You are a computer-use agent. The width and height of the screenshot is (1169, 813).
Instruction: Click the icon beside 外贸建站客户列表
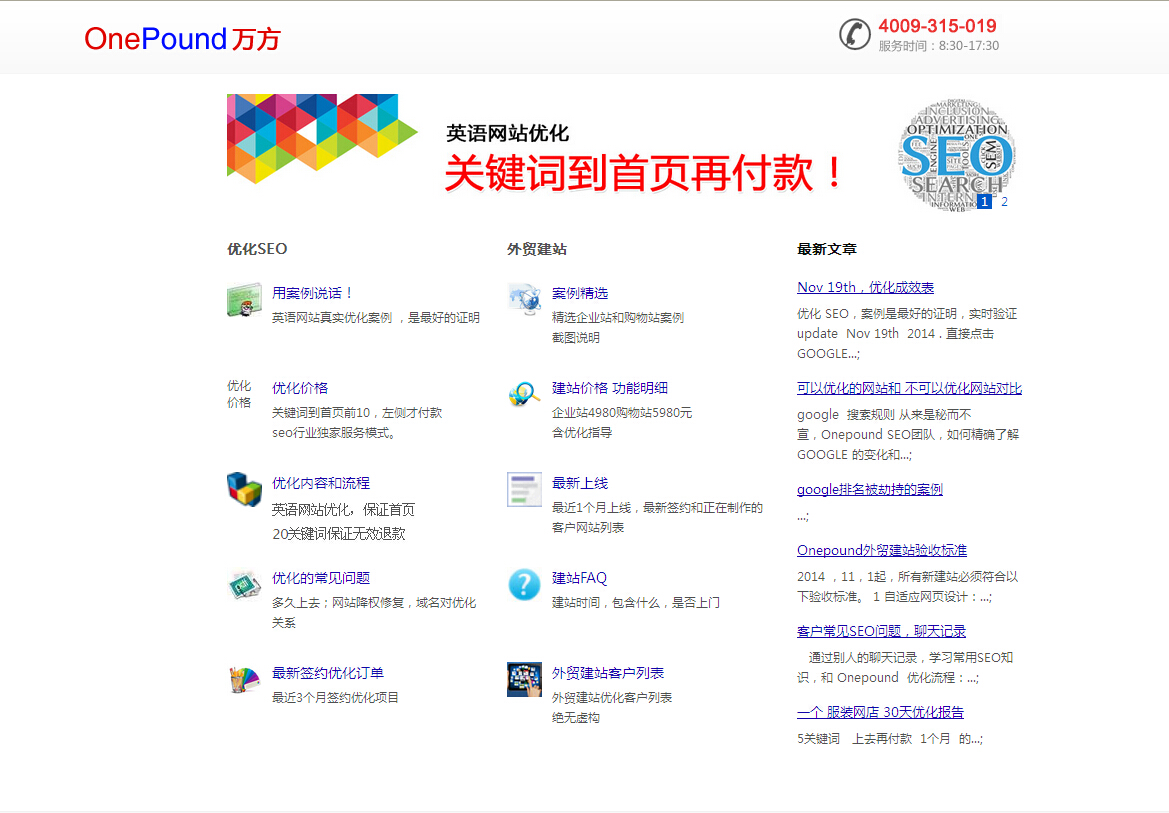tap(524, 679)
